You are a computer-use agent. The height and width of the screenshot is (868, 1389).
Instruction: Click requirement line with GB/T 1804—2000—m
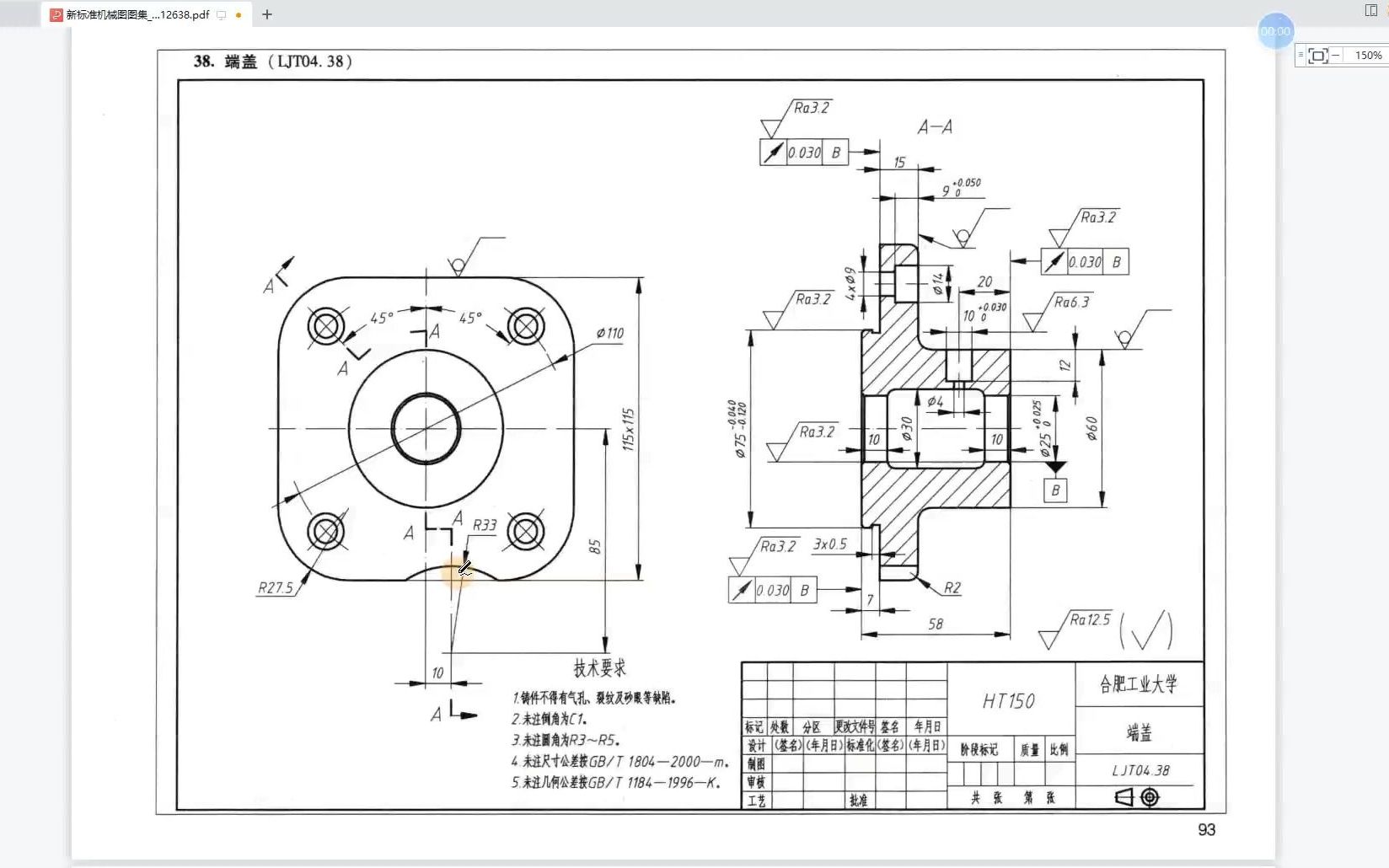tap(620, 761)
